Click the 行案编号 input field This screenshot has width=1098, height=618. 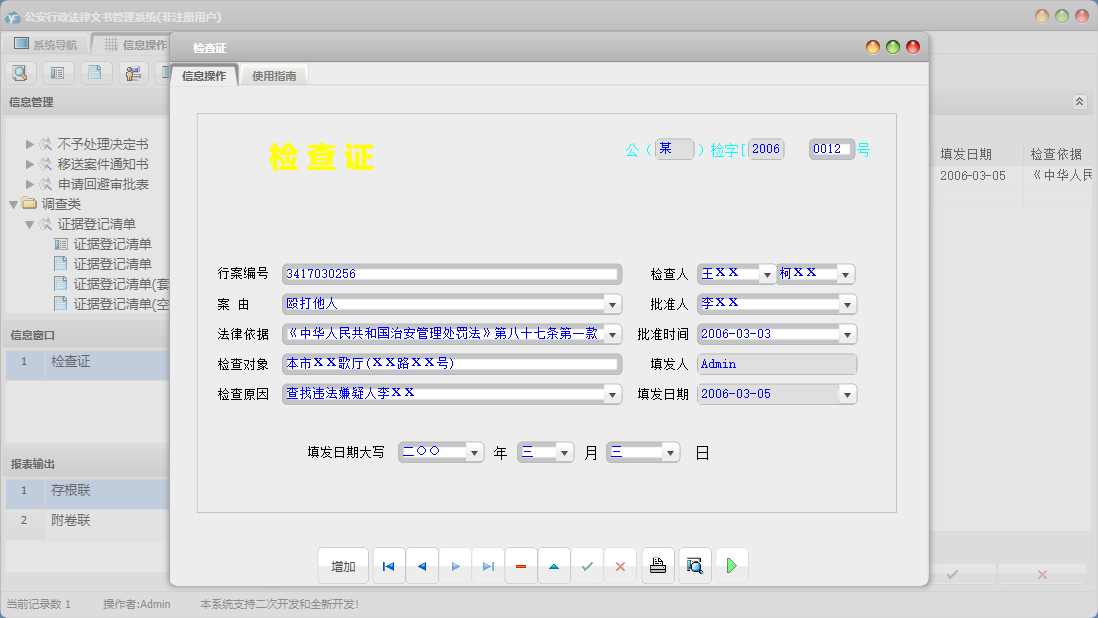450,274
